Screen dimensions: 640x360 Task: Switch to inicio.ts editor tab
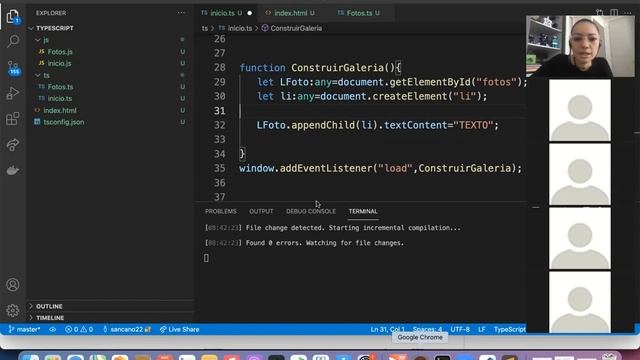pos(222,13)
